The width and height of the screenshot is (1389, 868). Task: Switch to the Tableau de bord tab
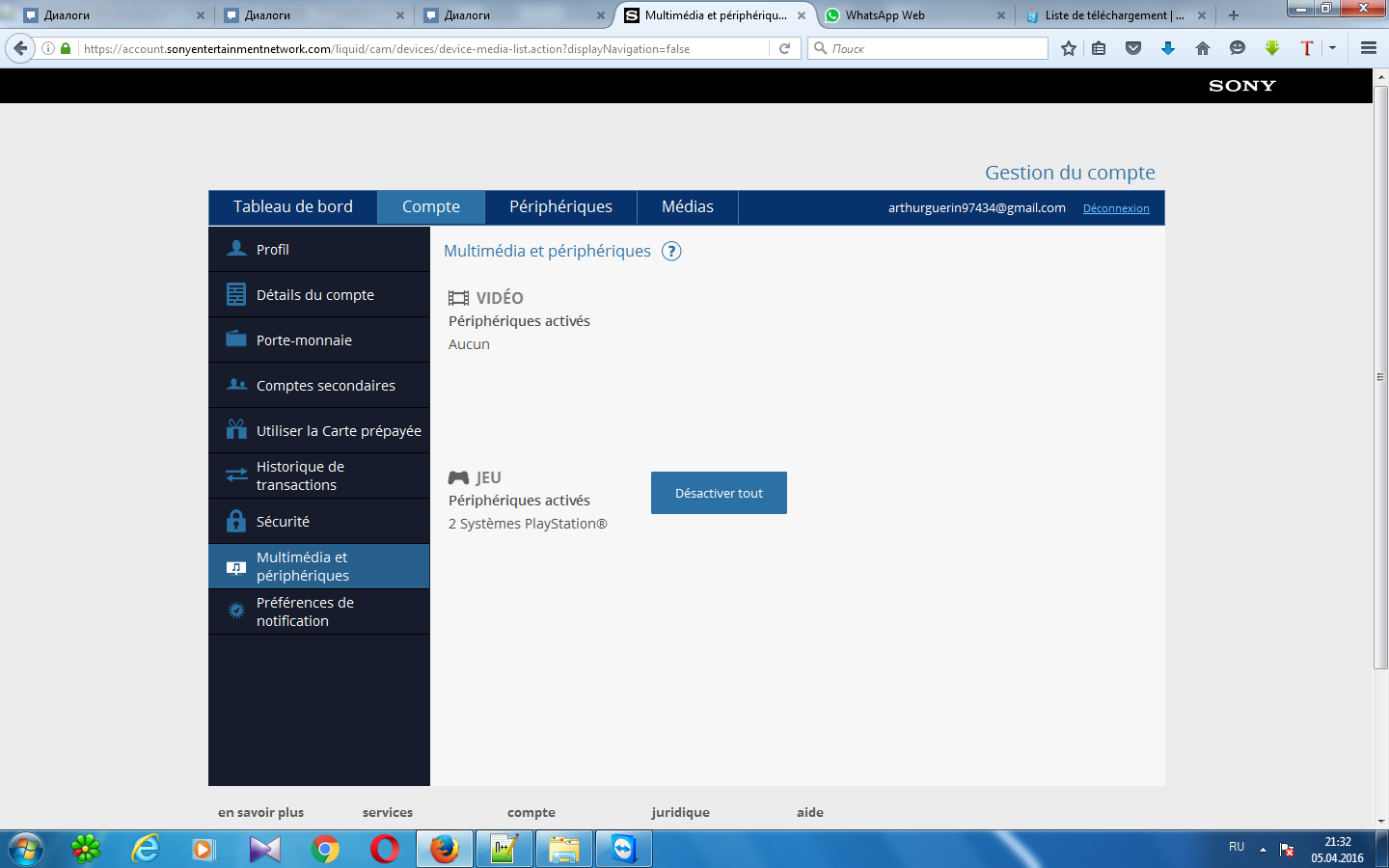tap(293, 207)
